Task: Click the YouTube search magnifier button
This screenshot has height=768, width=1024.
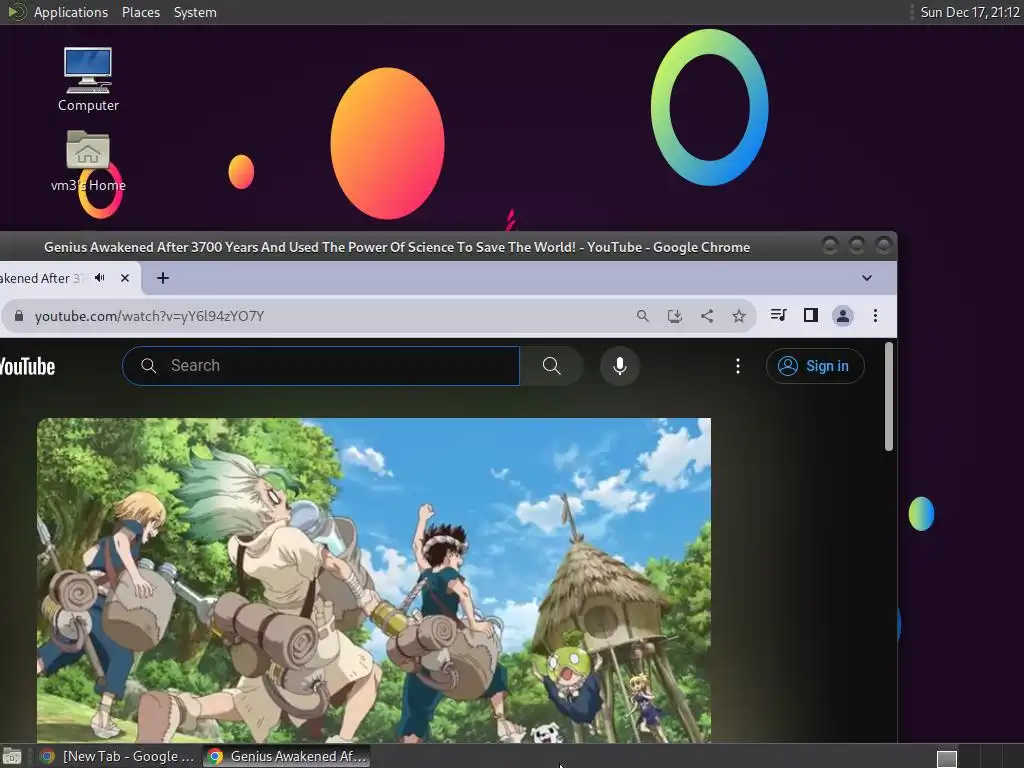Action: pyautogui.click(x=552, y=366)
